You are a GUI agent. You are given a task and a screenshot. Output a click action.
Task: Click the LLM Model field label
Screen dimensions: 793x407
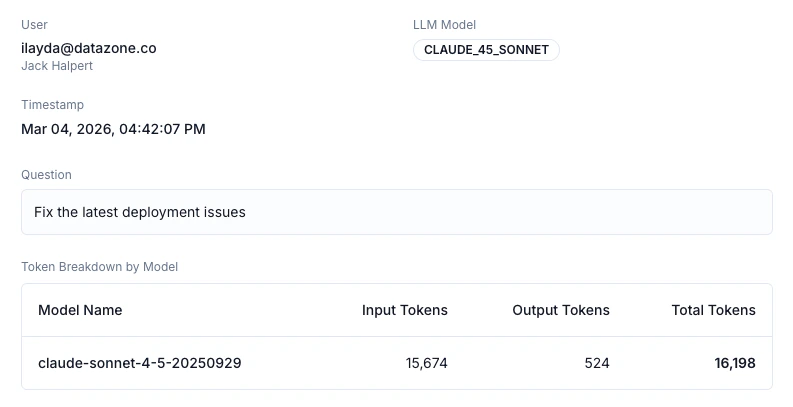446,25
